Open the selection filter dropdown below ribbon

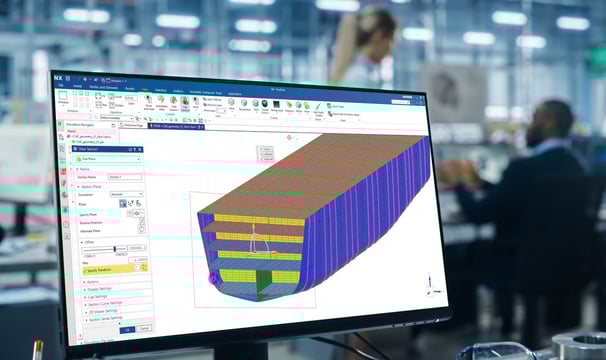[116, 118]
